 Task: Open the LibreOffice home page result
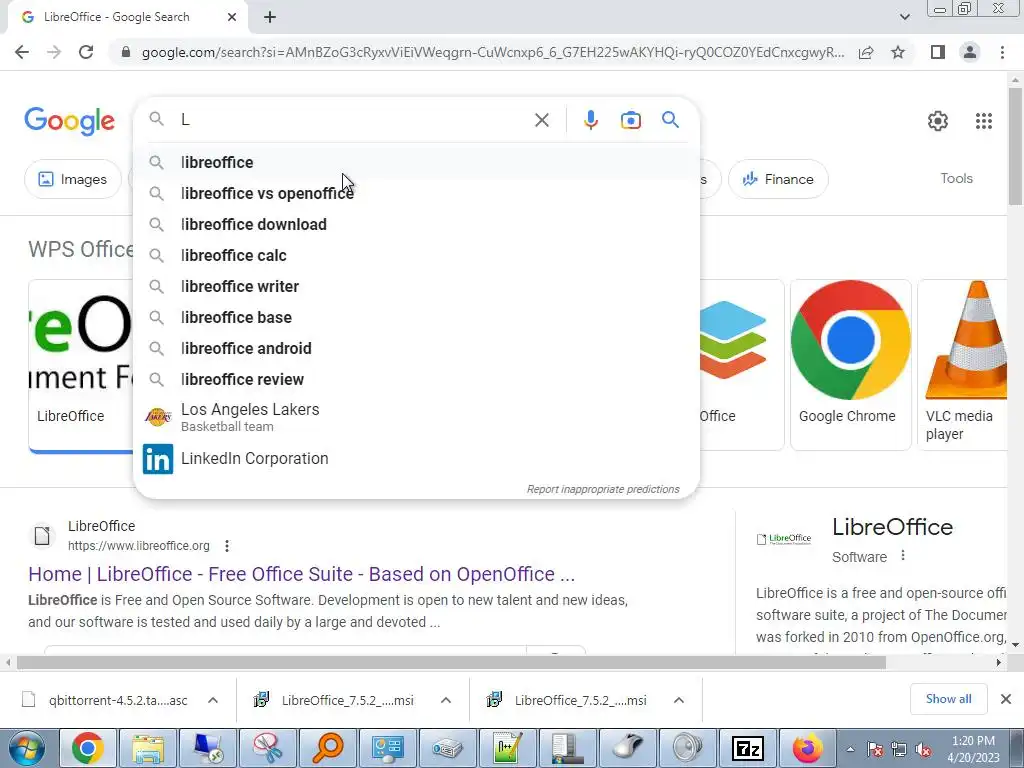tap(301, 574)
